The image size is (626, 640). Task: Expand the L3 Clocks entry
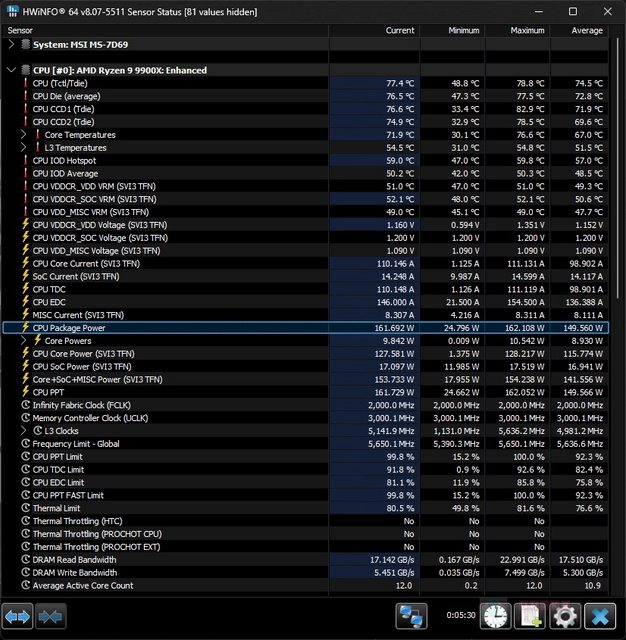click(x=24, y=431)
